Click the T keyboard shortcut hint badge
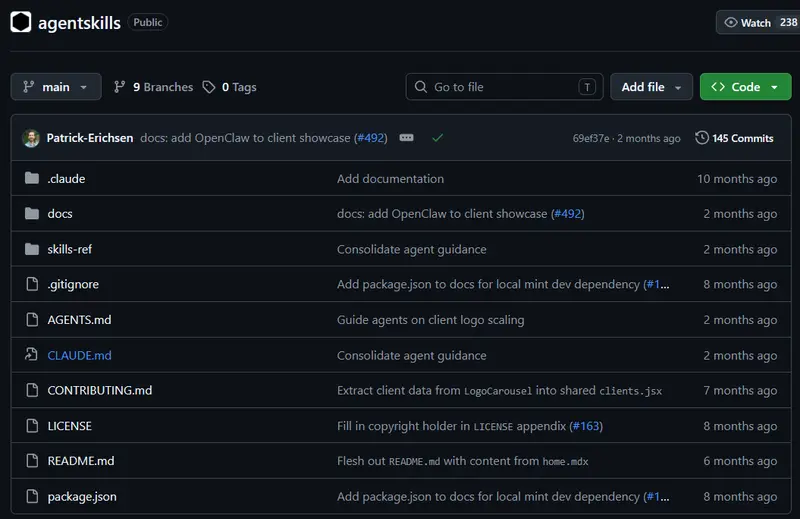This screenshot has height=519, width=800. click(587, 87)
